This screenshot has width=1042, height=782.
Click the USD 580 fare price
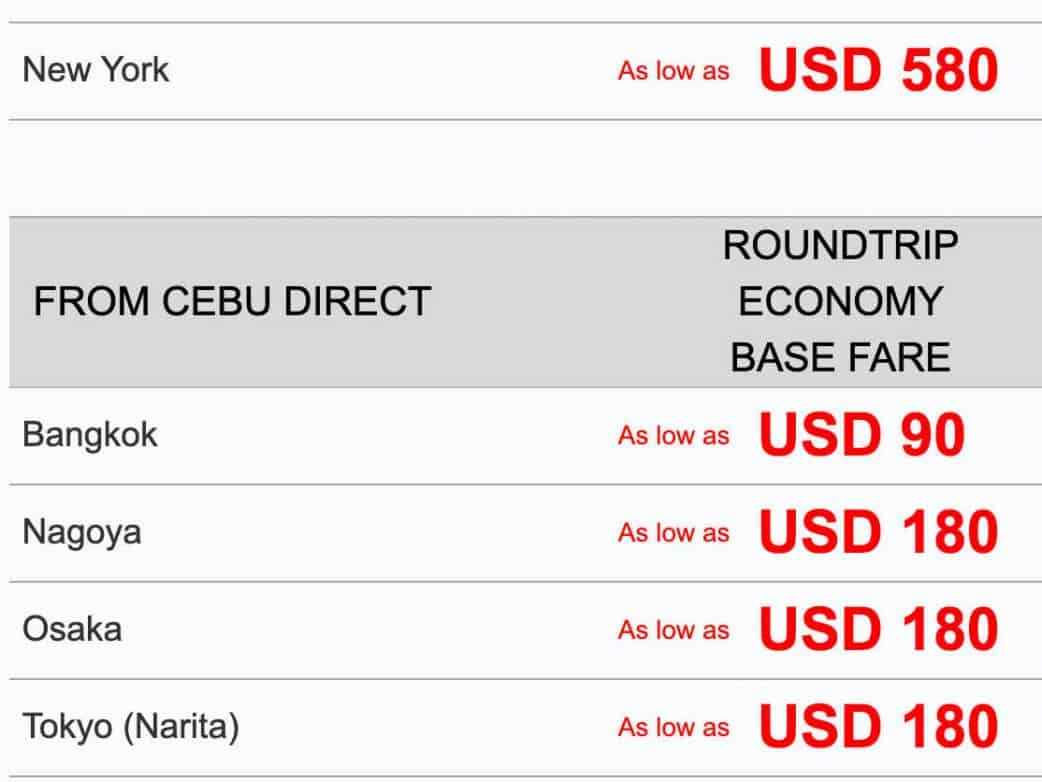click(x=878, y=70)
